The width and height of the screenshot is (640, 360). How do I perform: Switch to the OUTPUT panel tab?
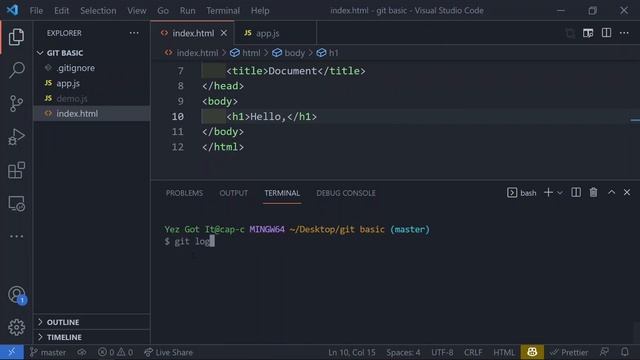point(233,193)
